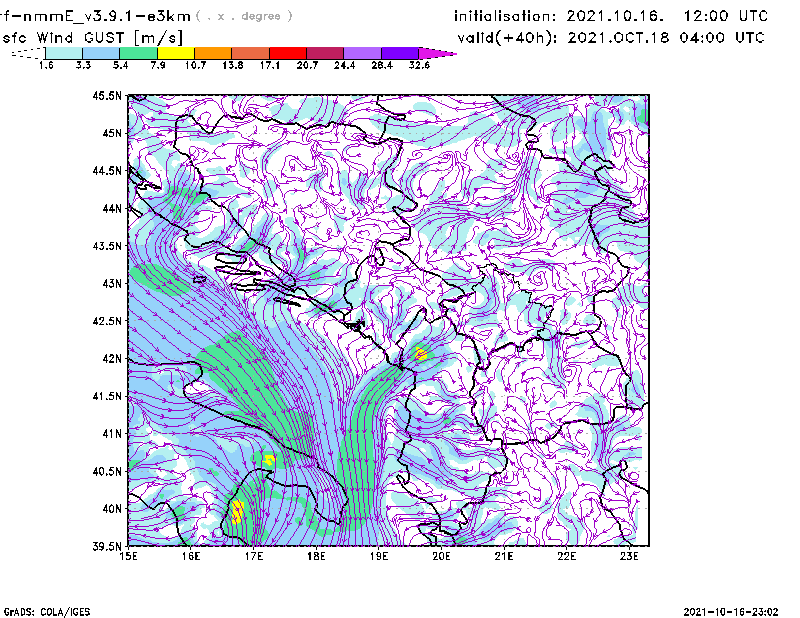Click the 'GrADS: COLA/IGES' credit text
The height and width of the screenshot is (618, 800).
(47, 612)
